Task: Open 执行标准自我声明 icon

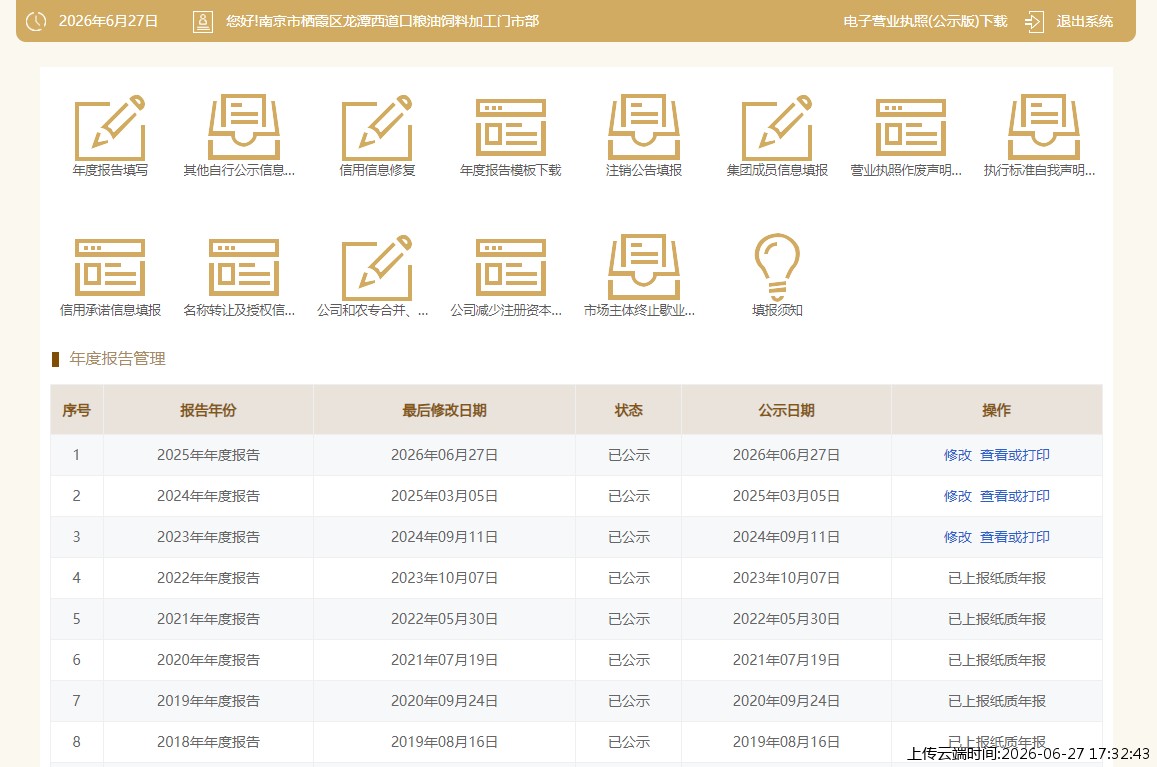Action: click(1044, 127)
